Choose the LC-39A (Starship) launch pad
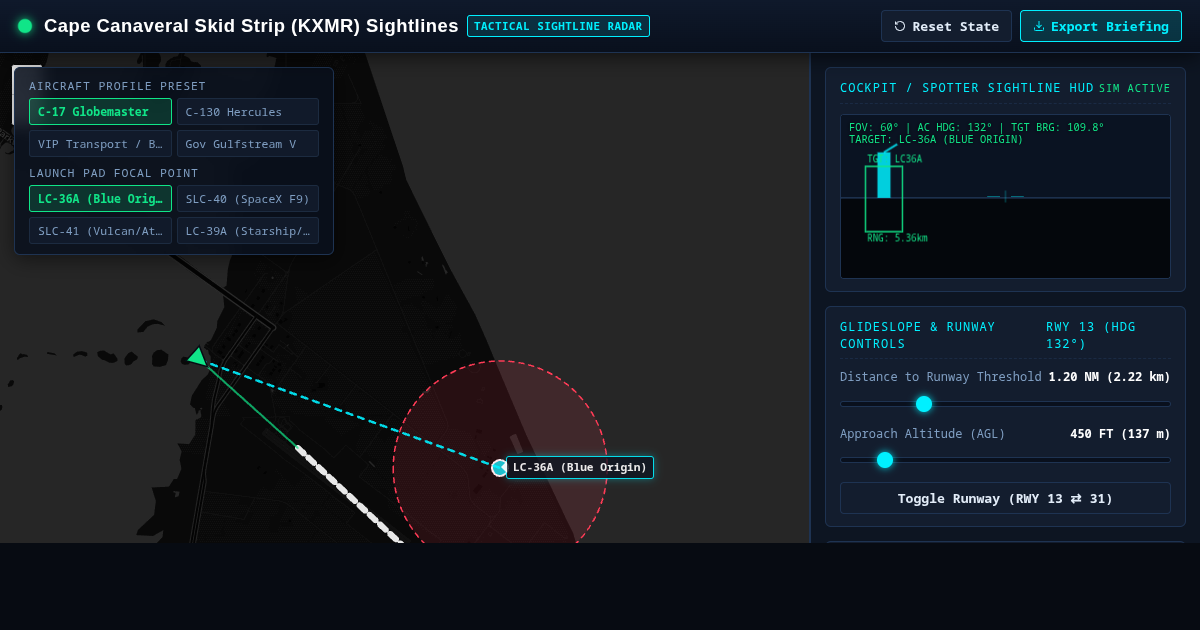Image resolution: width=1200 pixels, height=630 pixels. coord(248,231)
